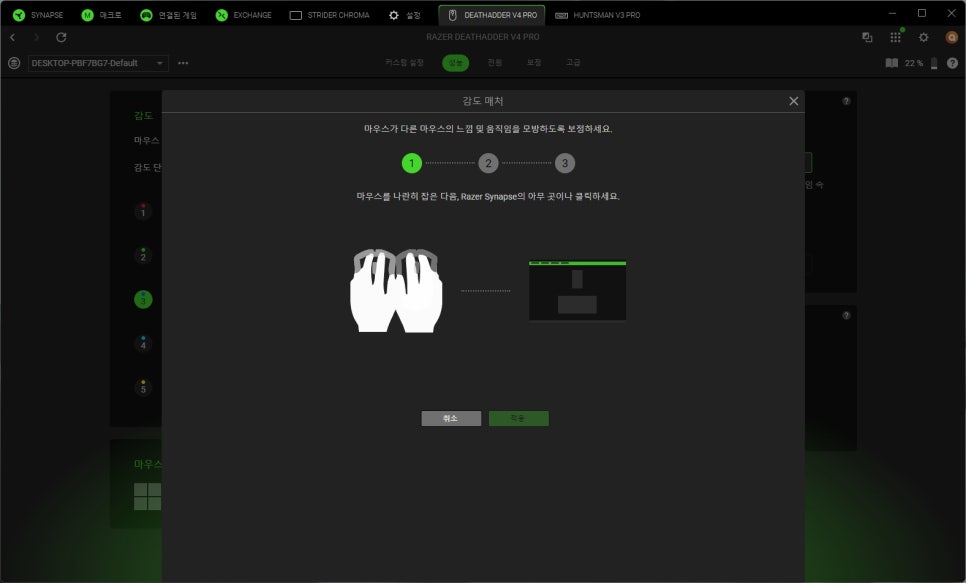Click the refresh icon

[x=61, y=38]
